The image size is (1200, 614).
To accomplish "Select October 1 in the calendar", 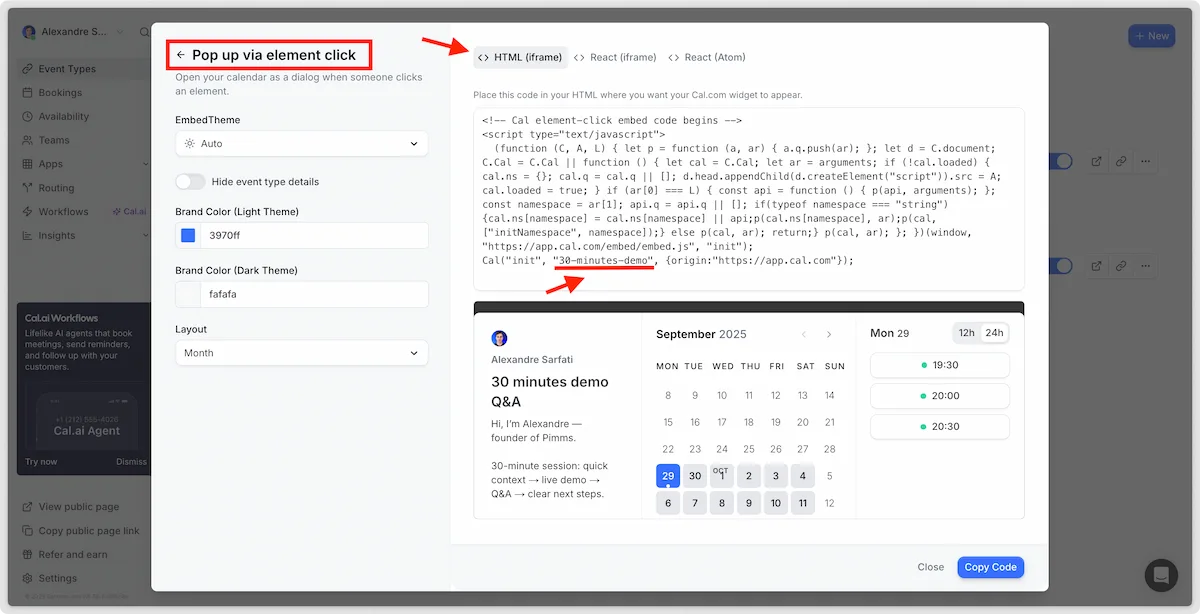I will tap(722, 476).
